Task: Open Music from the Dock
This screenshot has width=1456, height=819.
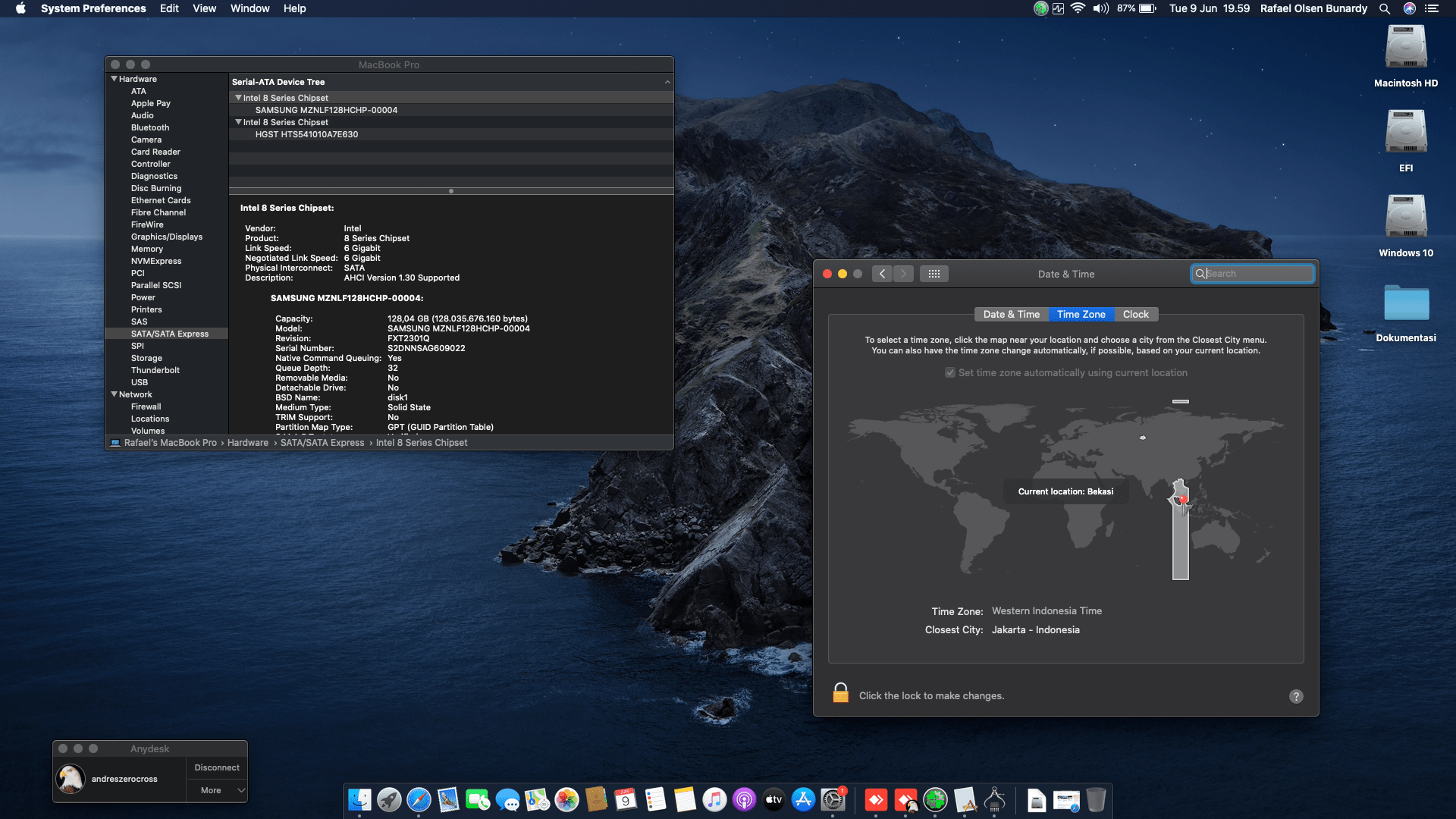Action: 714,799
